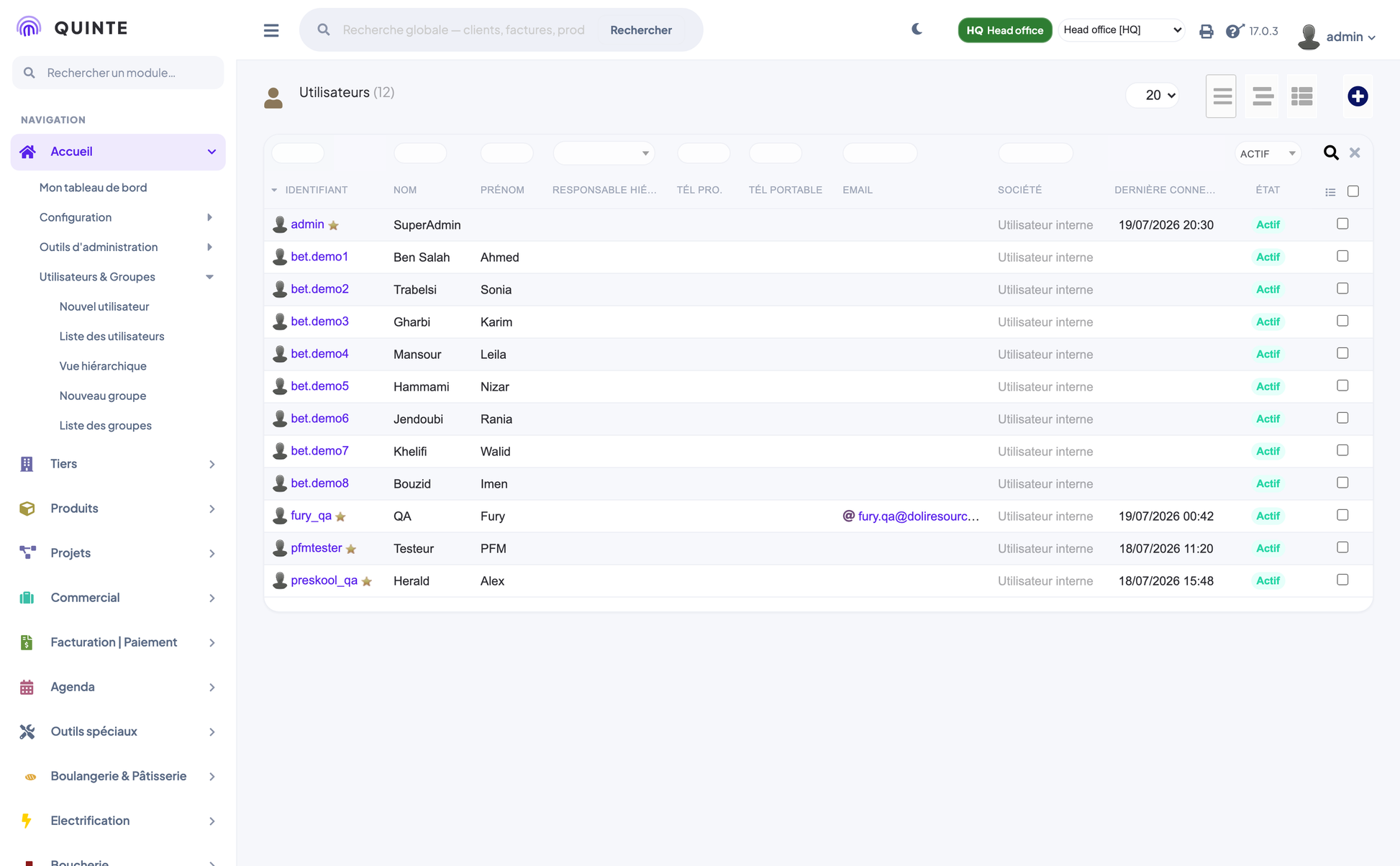The width and height of the screenshot is (1400, 866).
Task: Check the bet.demo3 row checkbox
Action: click(1342, 321)
